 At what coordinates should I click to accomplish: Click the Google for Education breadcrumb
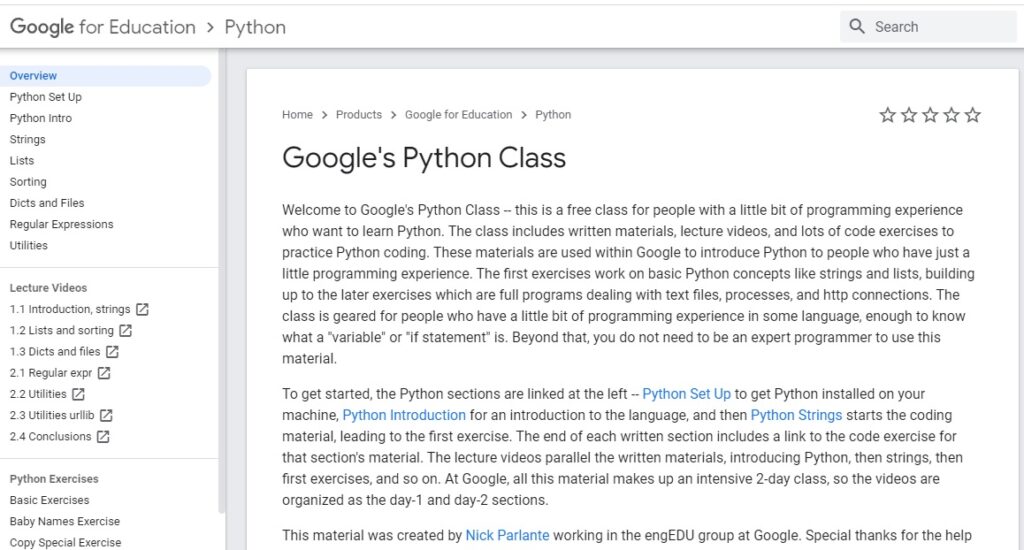click(458, 115)
